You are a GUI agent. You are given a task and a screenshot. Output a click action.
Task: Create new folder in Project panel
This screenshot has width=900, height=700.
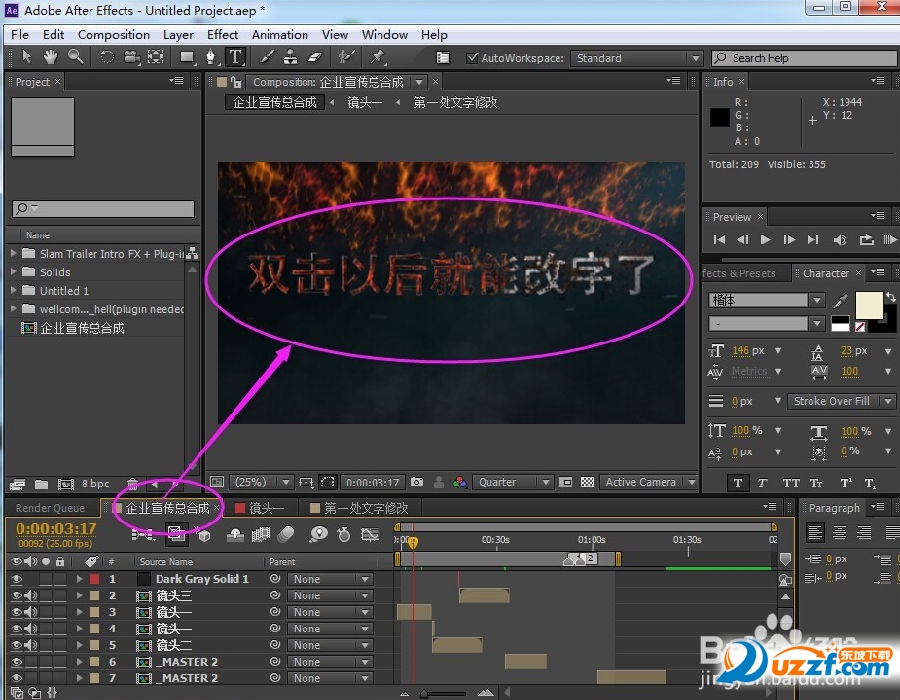point(41,484)
